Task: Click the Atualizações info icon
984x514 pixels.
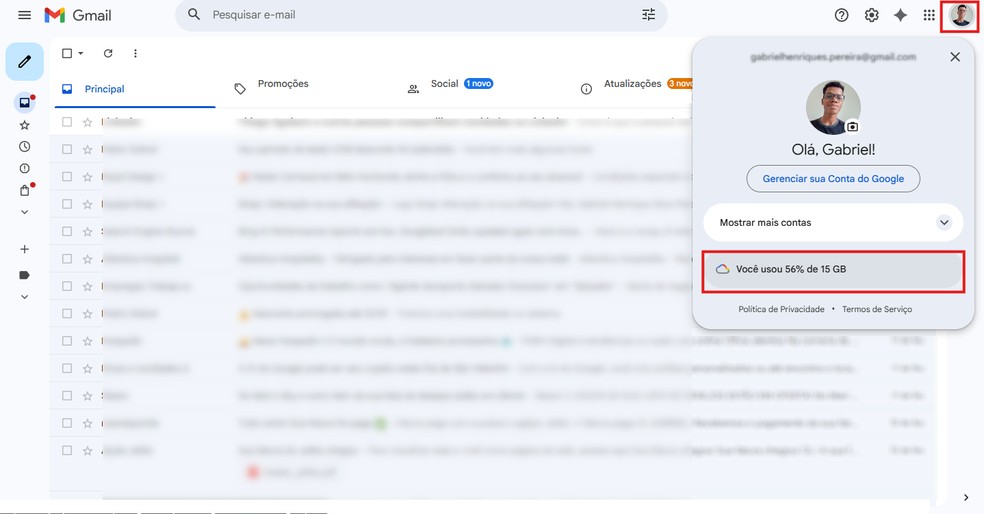Action: 586,89
